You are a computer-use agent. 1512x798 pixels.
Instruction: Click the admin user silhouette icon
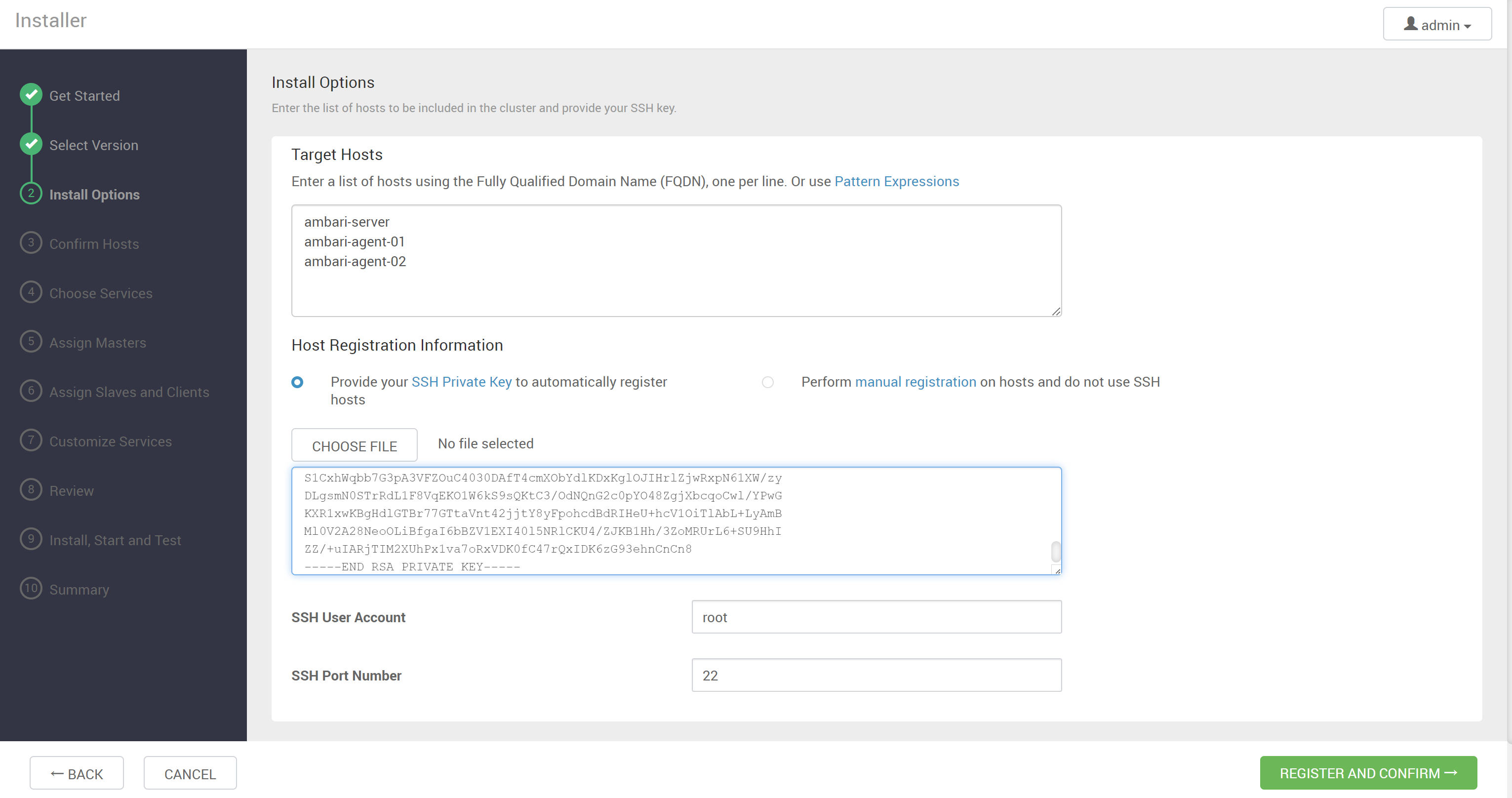(x=1410, y=24)
